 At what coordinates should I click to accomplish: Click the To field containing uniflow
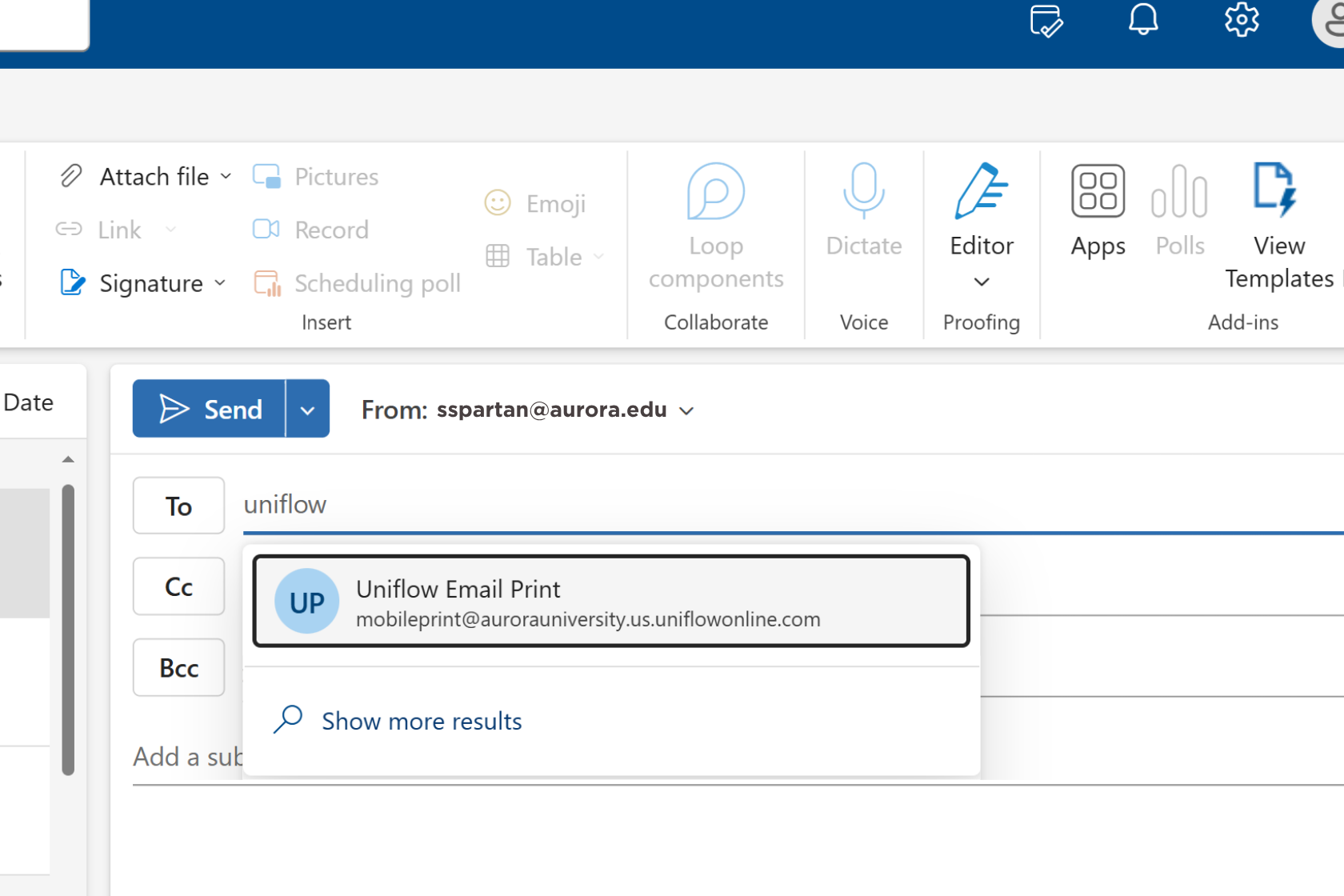792,505
